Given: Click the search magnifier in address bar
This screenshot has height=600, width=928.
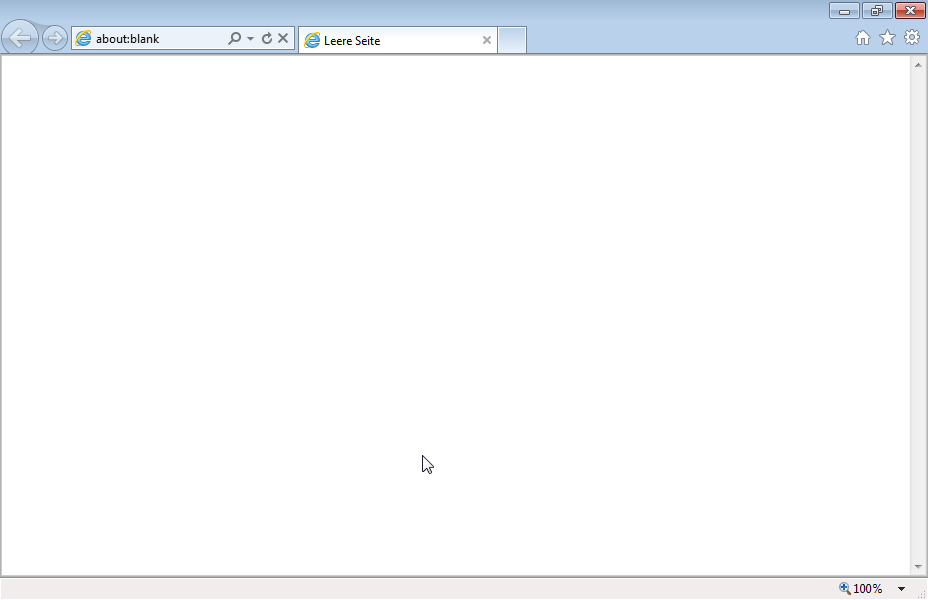Looking at the screenshot, I should [234, 38].
